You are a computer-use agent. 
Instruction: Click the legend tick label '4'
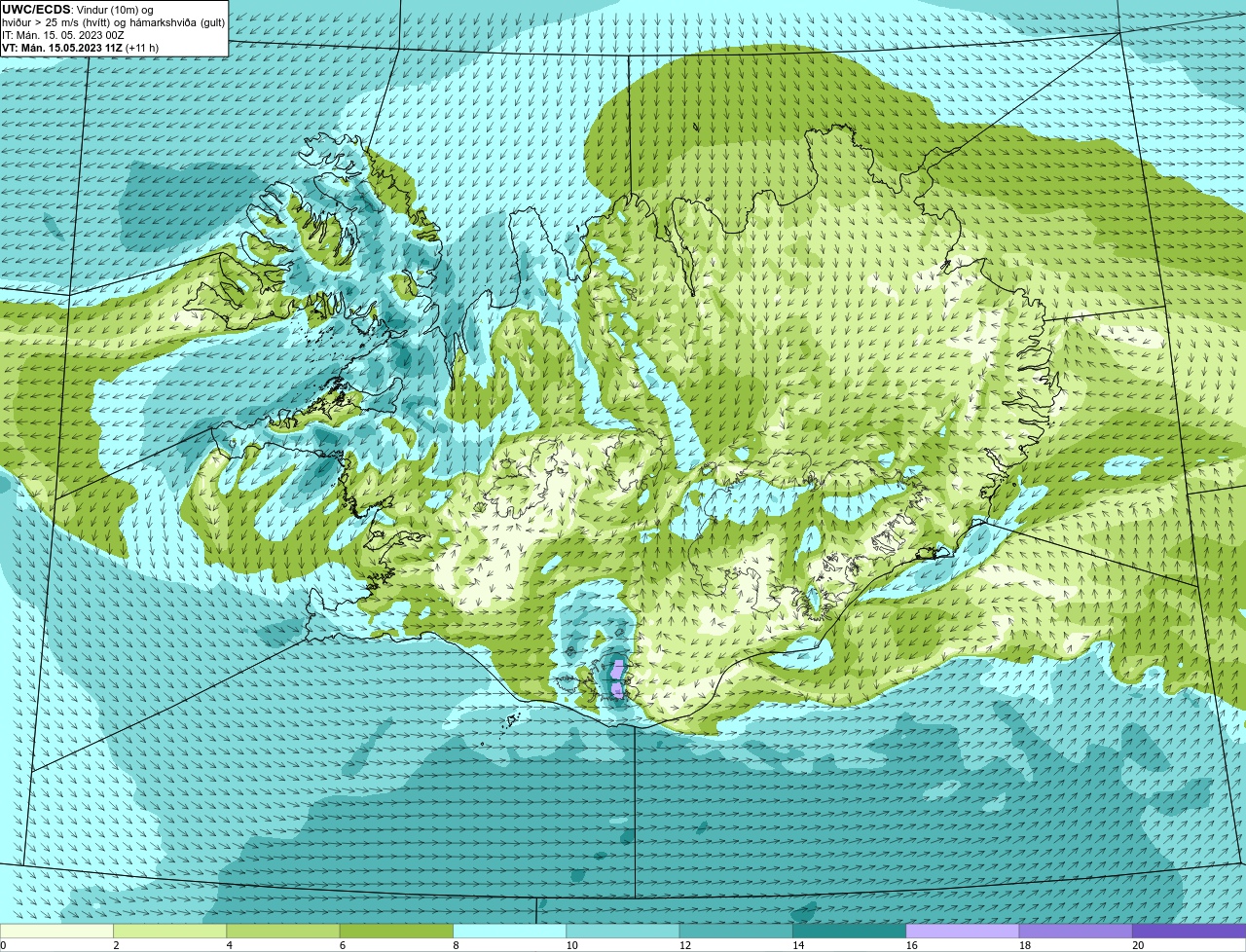tap(230, 945)
